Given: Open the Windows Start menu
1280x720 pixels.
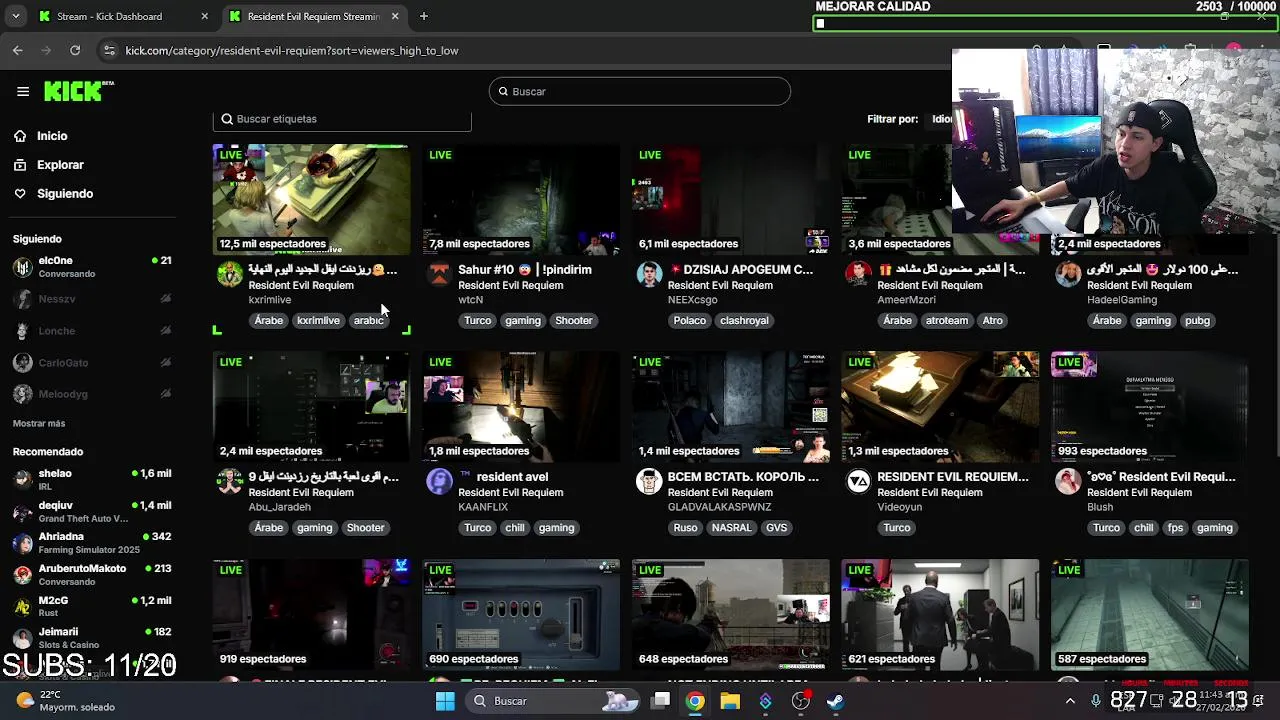Looking at the screenshot, I should point(445,701).
